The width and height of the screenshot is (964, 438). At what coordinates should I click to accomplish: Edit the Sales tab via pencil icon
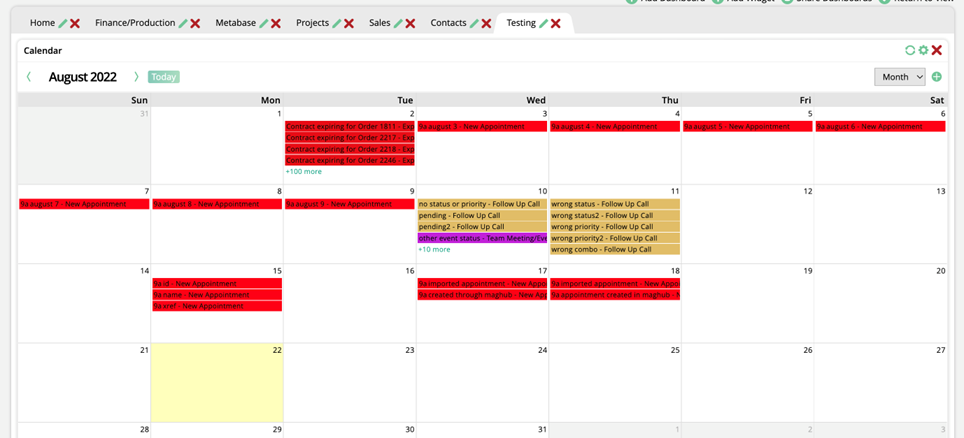point(398,23)
